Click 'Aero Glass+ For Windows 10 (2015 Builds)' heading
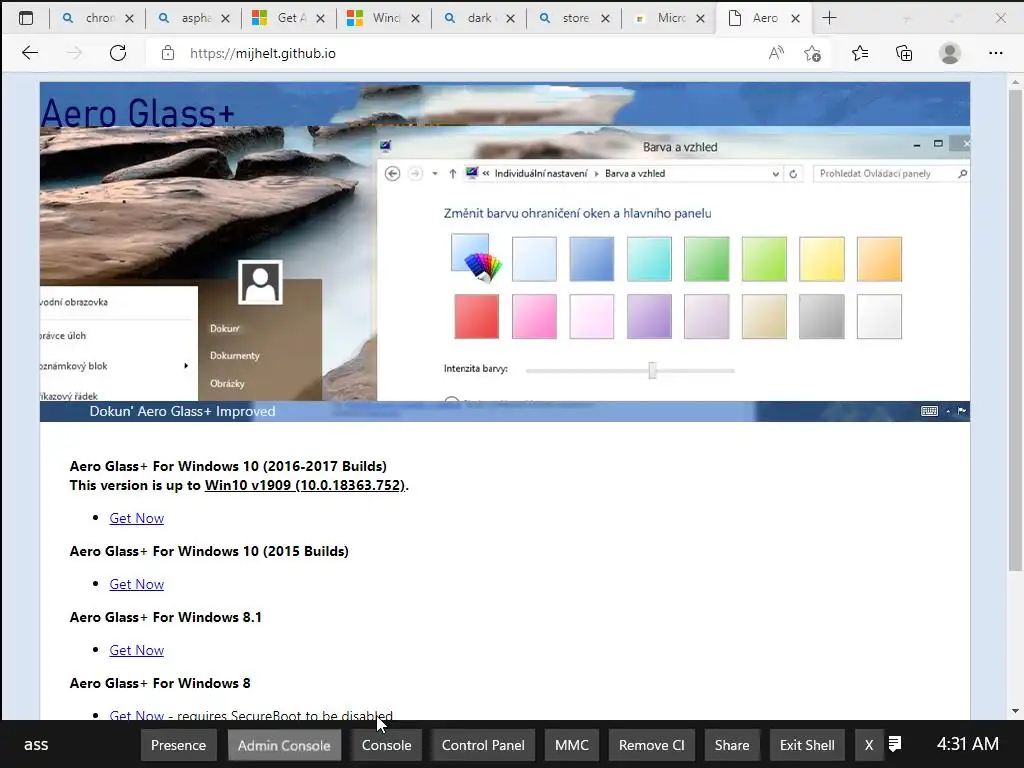 [x=209, y=551]
